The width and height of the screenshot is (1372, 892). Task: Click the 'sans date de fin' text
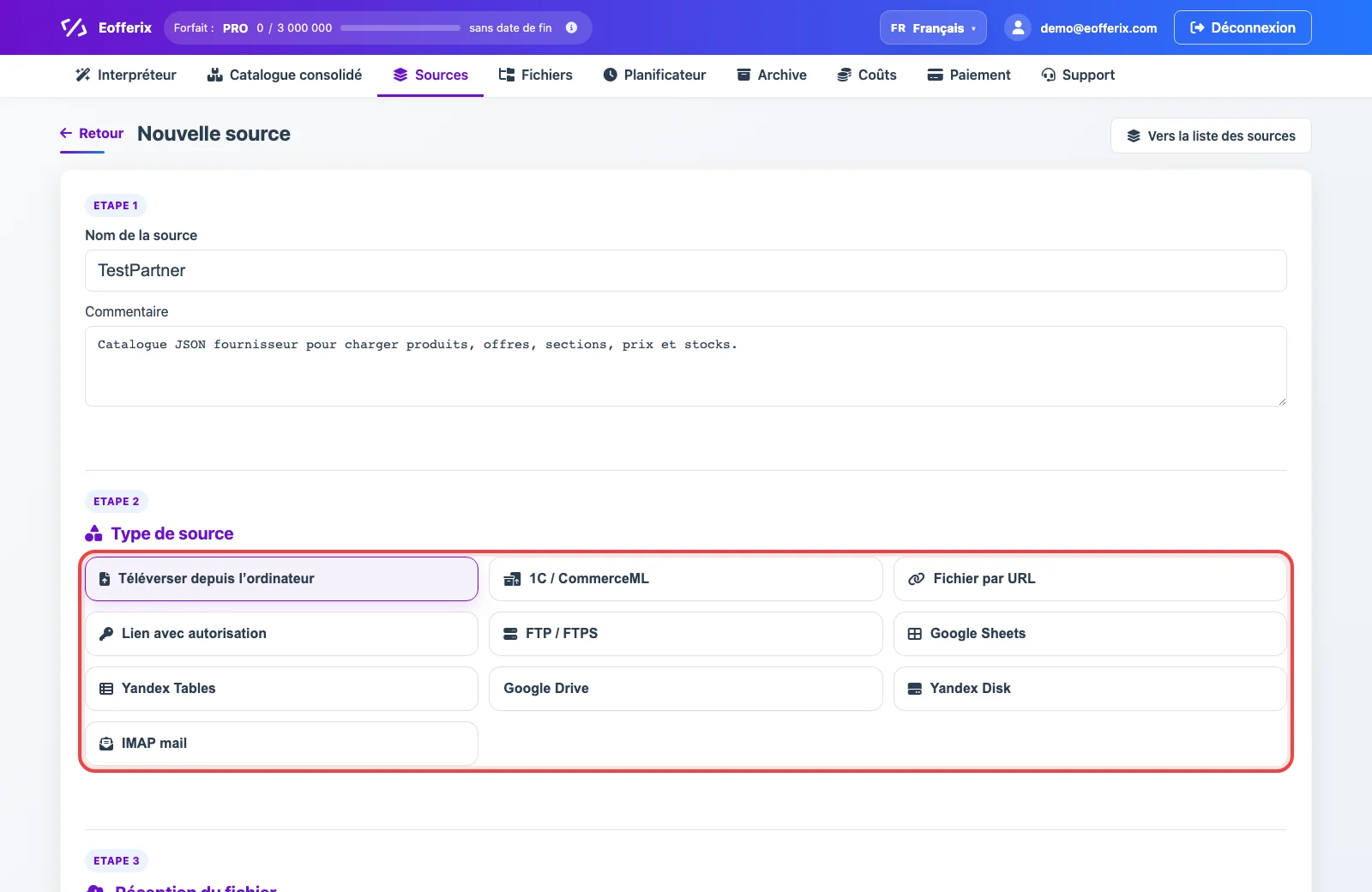coord(510,27)
